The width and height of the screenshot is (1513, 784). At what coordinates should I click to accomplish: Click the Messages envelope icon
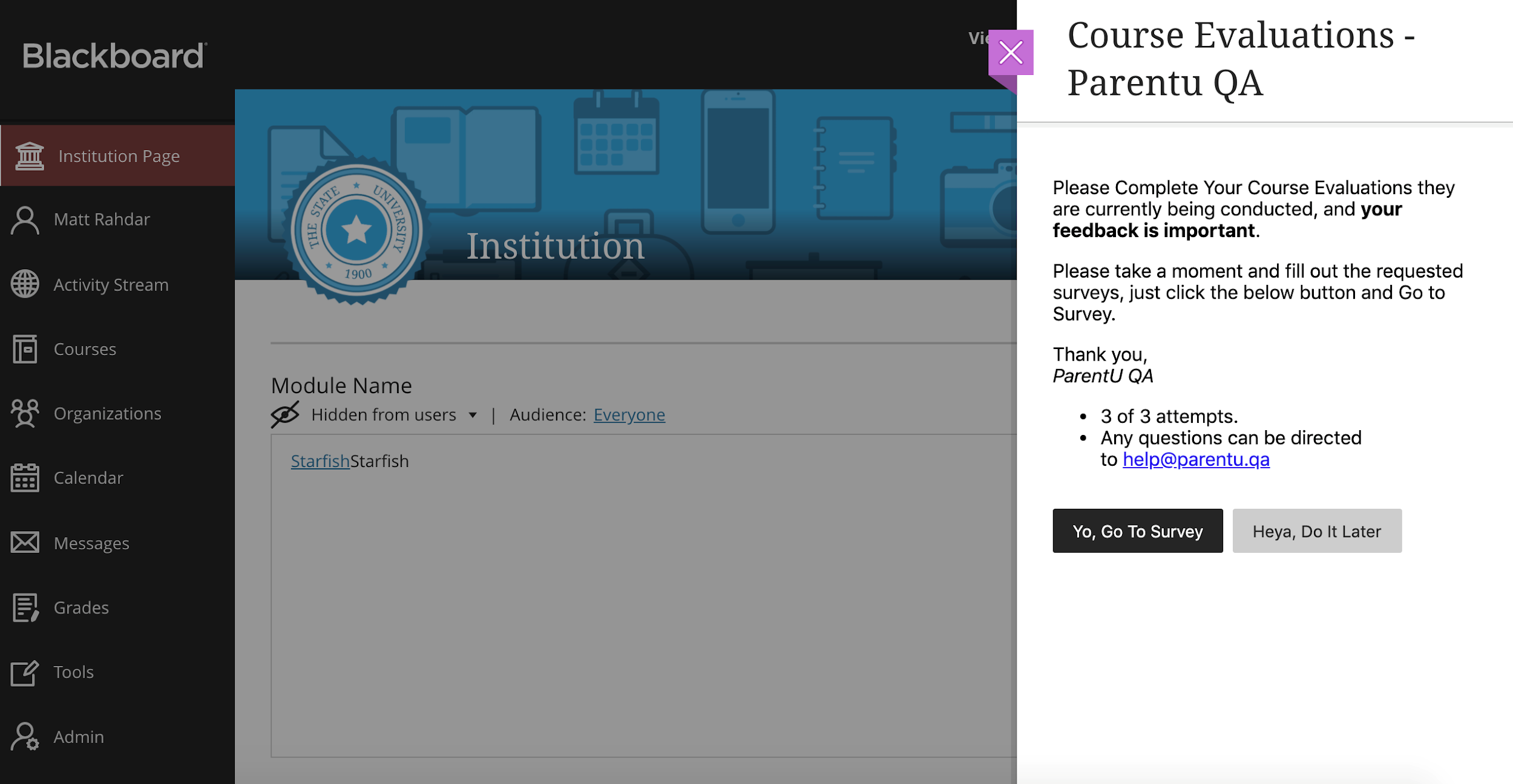tap(25, 543)
